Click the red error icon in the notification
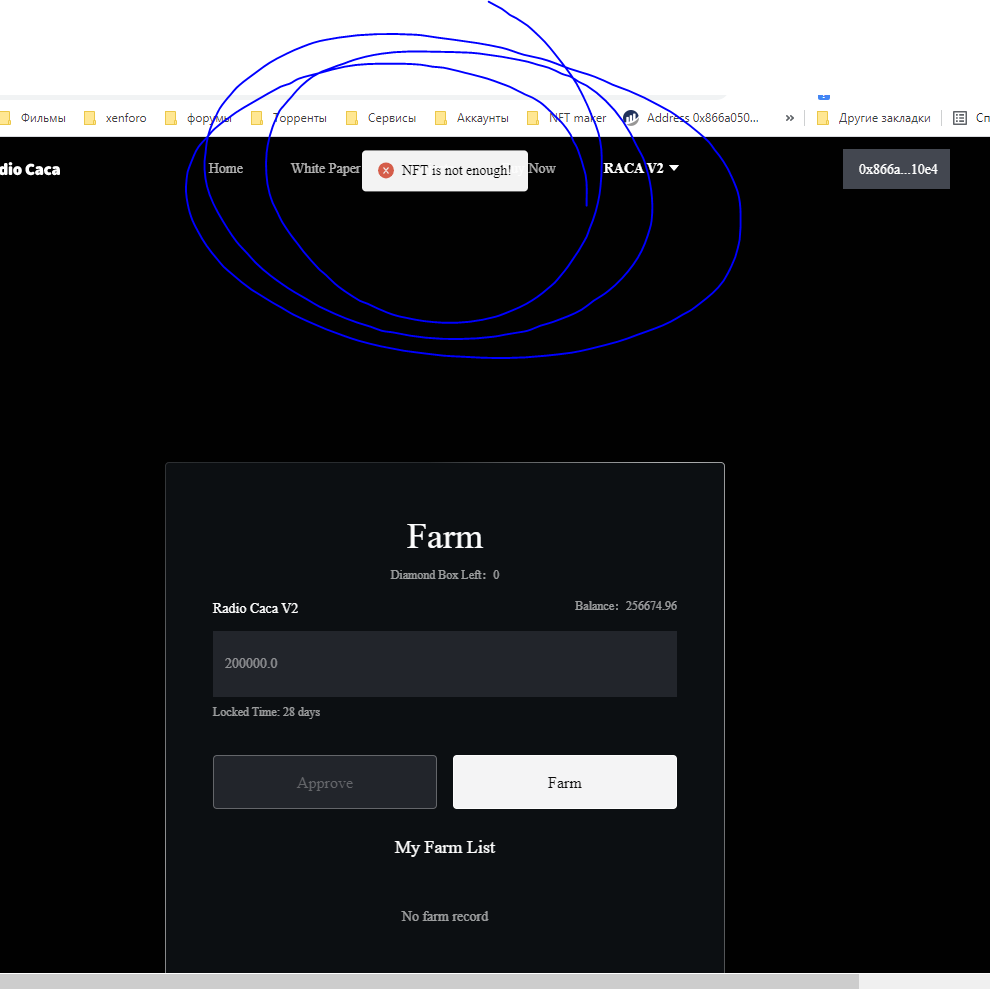 tap(386, 171)
